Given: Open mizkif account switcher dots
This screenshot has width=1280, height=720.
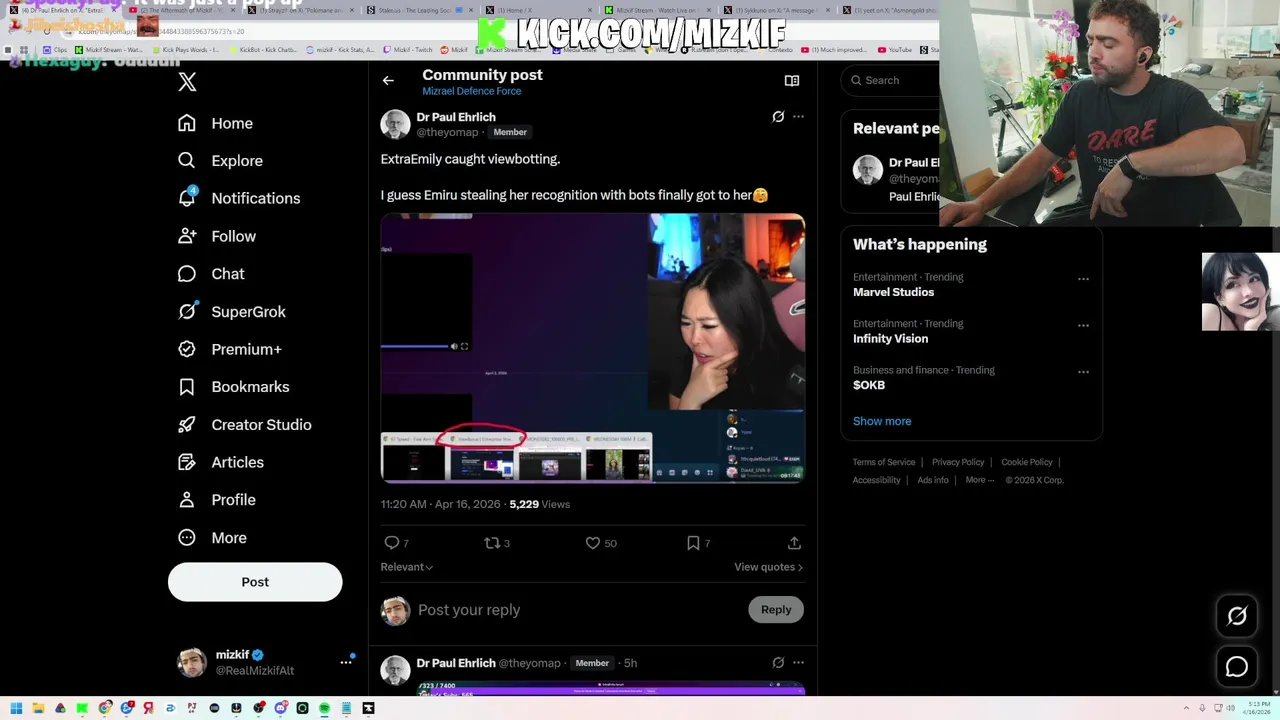Looking at the screenshot, I should point(346,662).
